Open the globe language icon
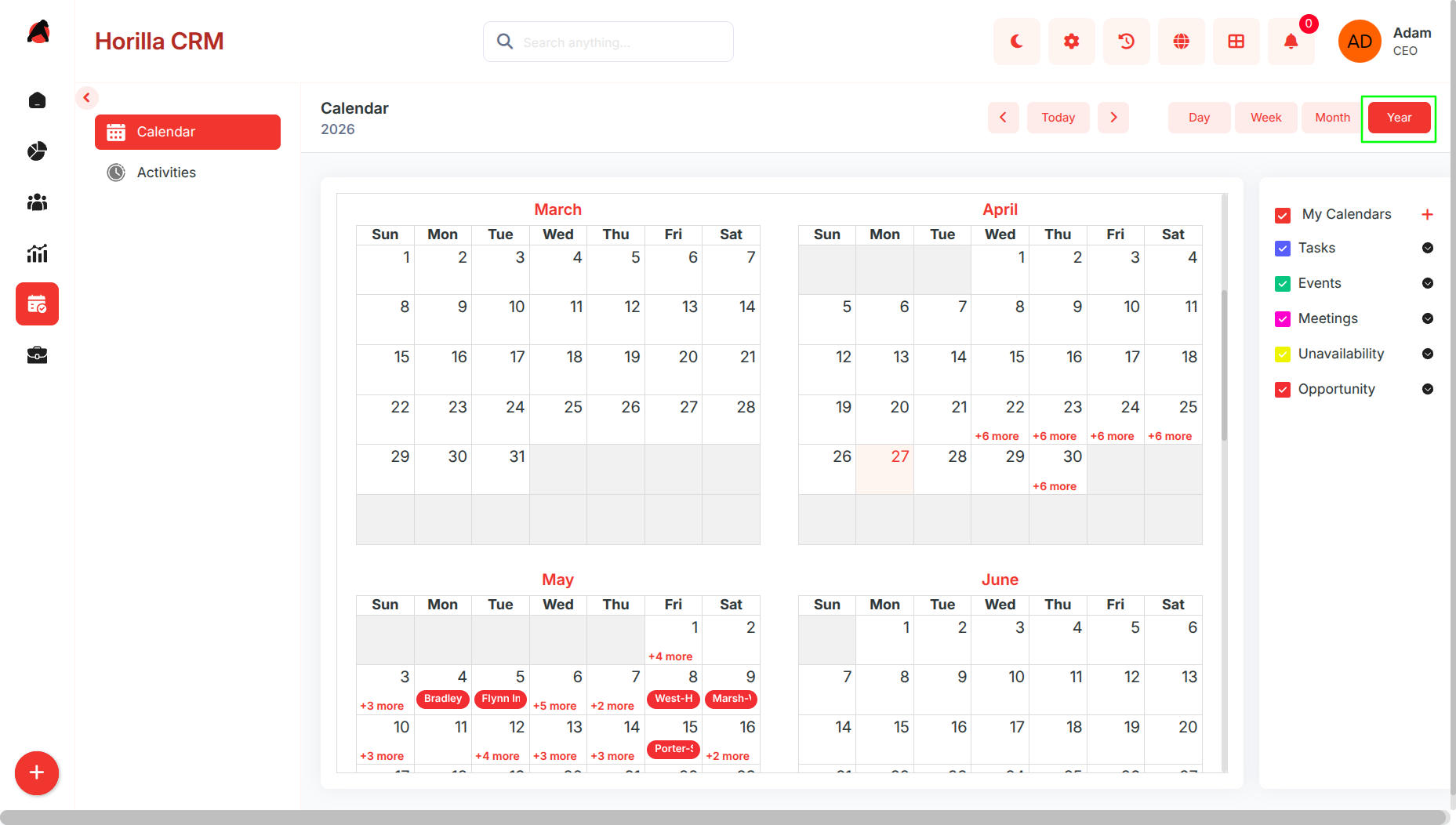The height and width of the screenshot is (825, 1456). pyautogui.click(x=1181, y=42)
